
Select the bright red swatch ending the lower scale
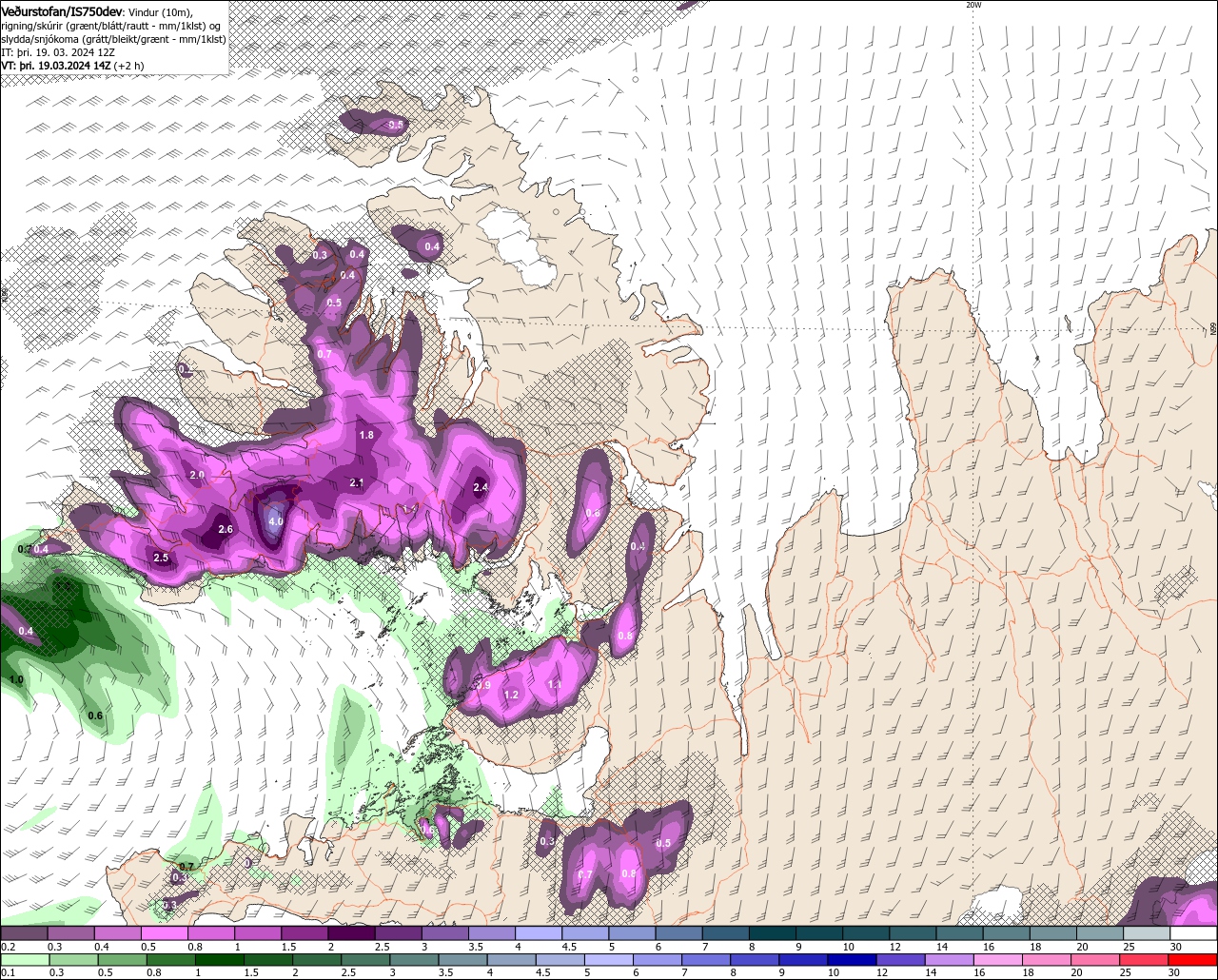[1193, 960]
